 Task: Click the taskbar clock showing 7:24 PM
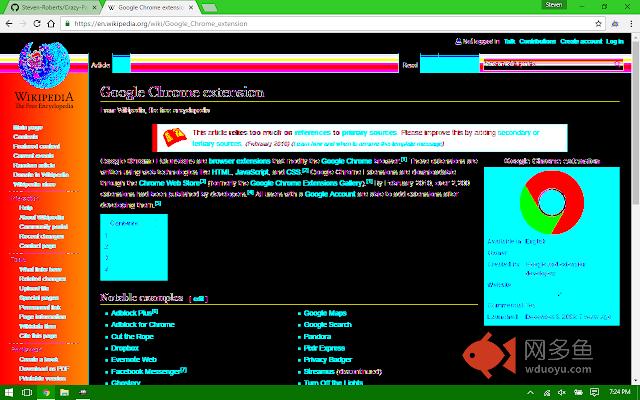620,392
